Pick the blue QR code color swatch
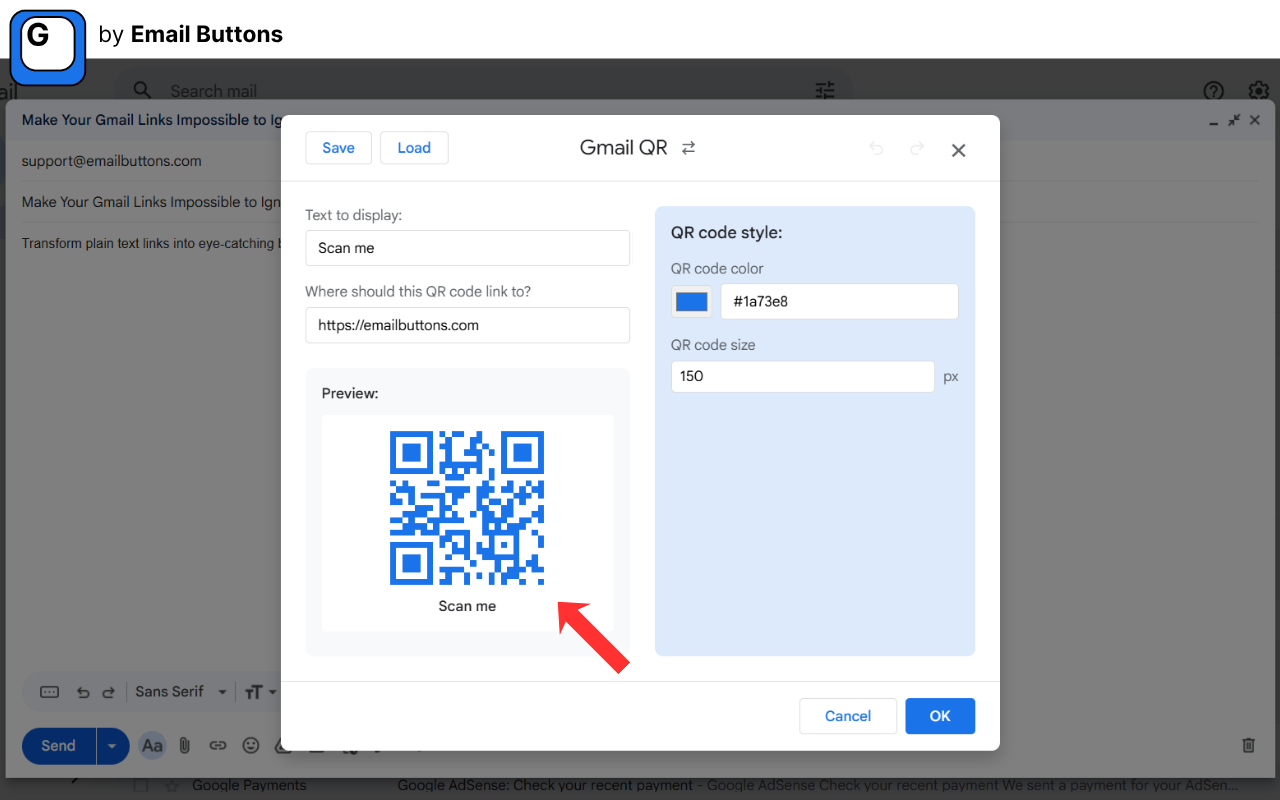The height and width of the screenshot is (800, 1280). point(691,301)
